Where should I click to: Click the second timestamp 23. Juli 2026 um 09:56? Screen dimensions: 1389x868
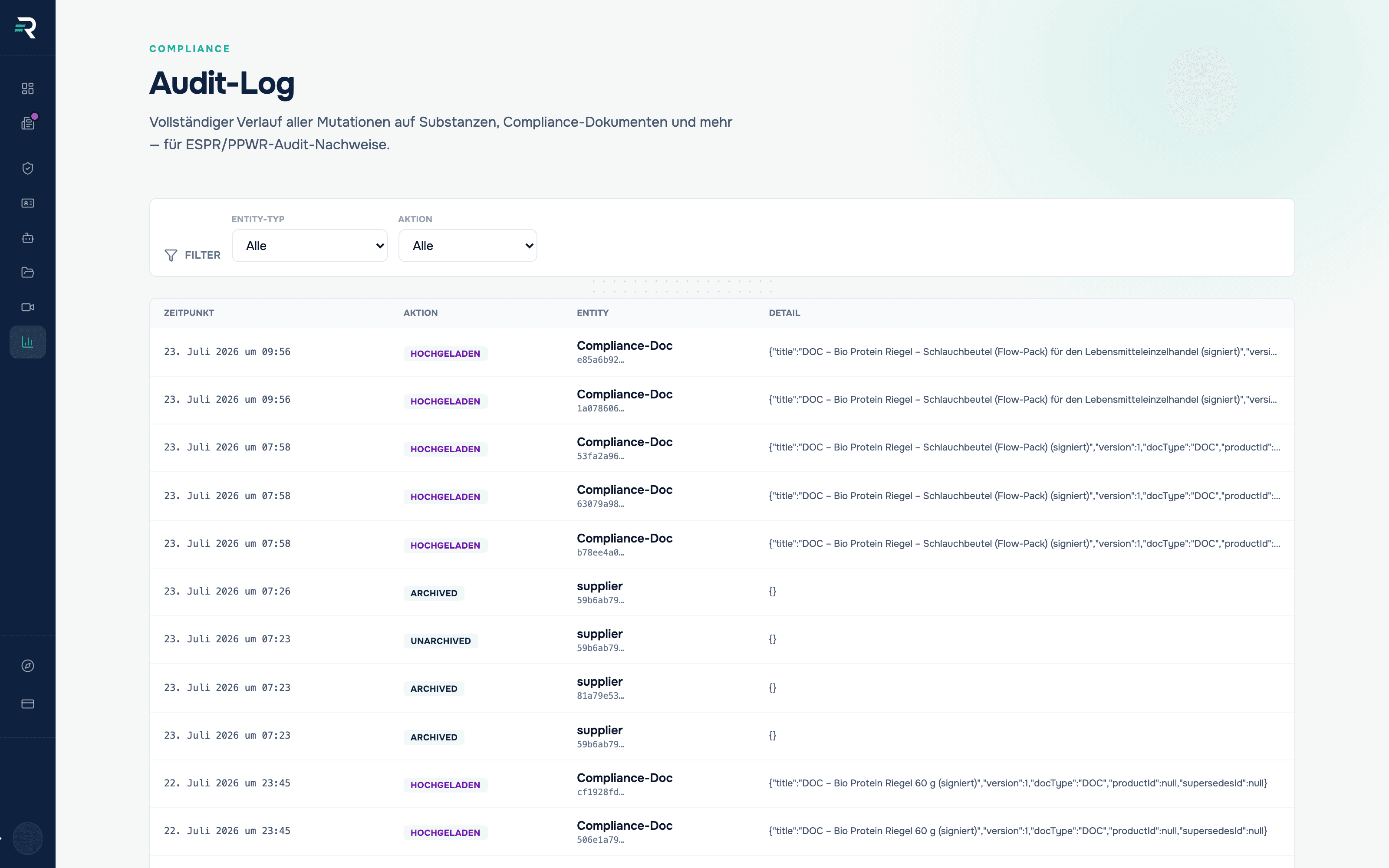click(x=227, y=400)
